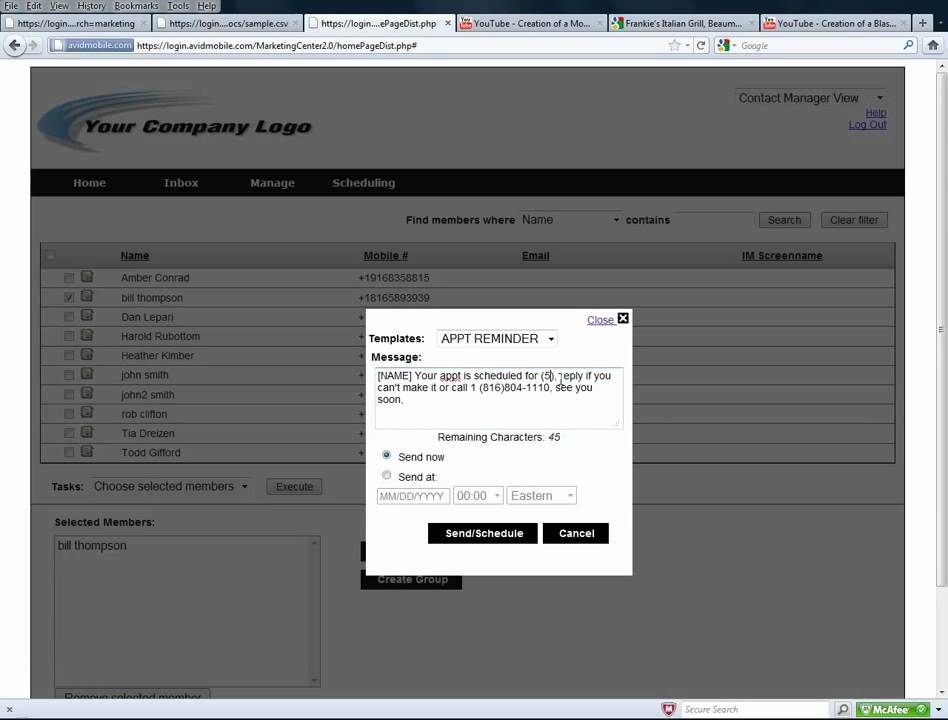948x720 pixels.
Task: Open a new tab with plus button
Action: [923, 23]
